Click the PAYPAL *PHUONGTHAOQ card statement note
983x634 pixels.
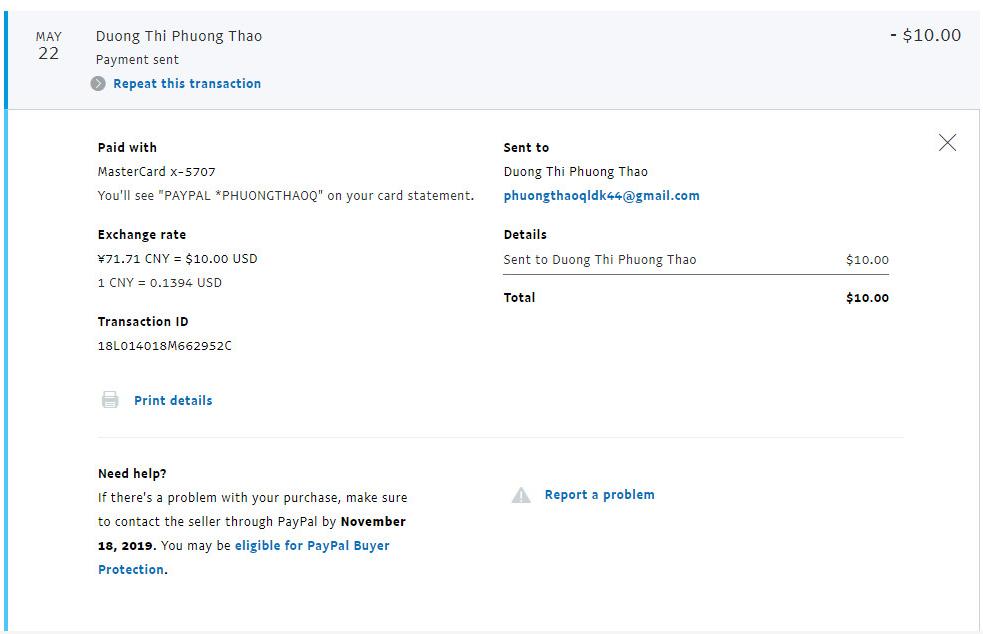point(286,196)
